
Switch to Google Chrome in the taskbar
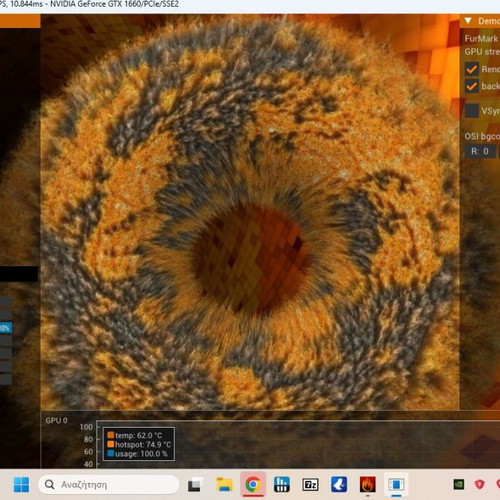tap(253, 485)
